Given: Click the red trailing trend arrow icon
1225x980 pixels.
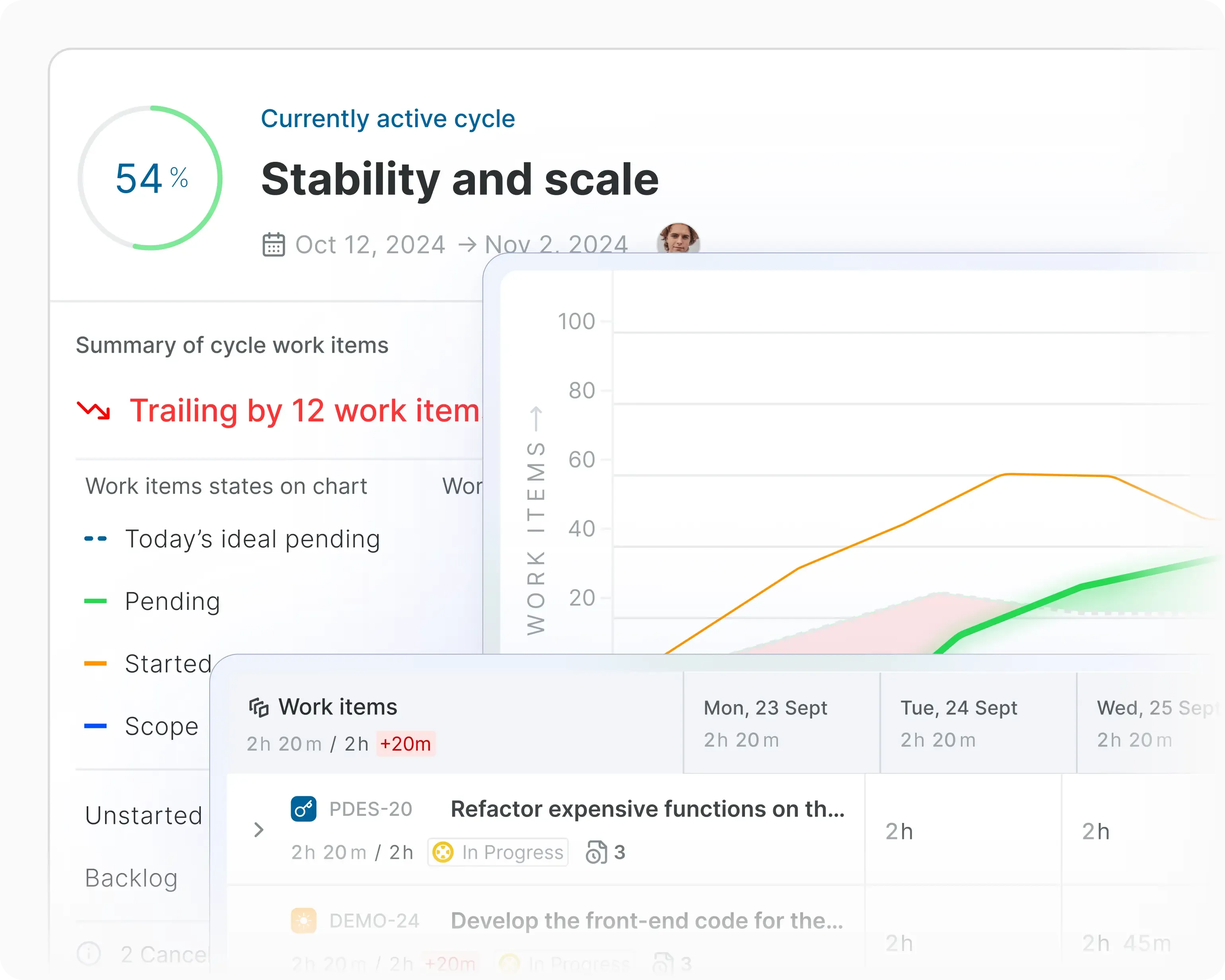Looking at the screenshot, I should [94, 410].
